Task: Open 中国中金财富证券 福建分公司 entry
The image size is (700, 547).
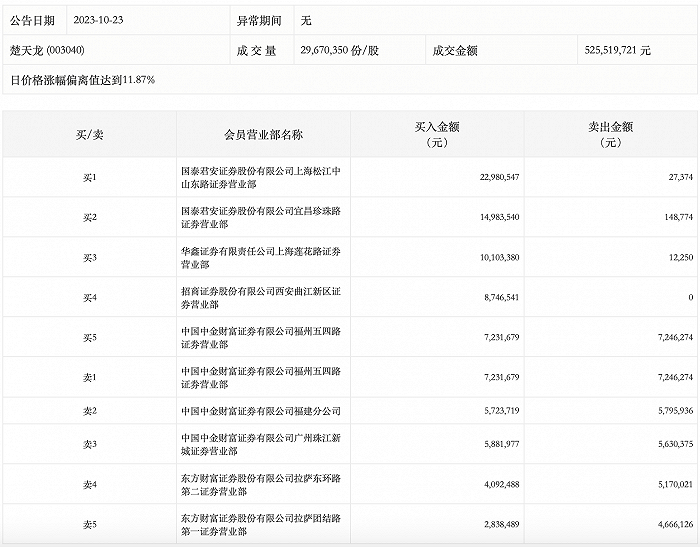Action: click(x=261, y=411)
